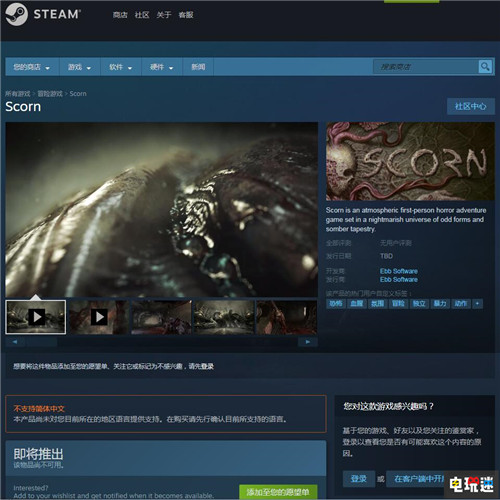The image size is (500, 500).
Task: Open 社区 in the top menu
Action: [142, 15]
